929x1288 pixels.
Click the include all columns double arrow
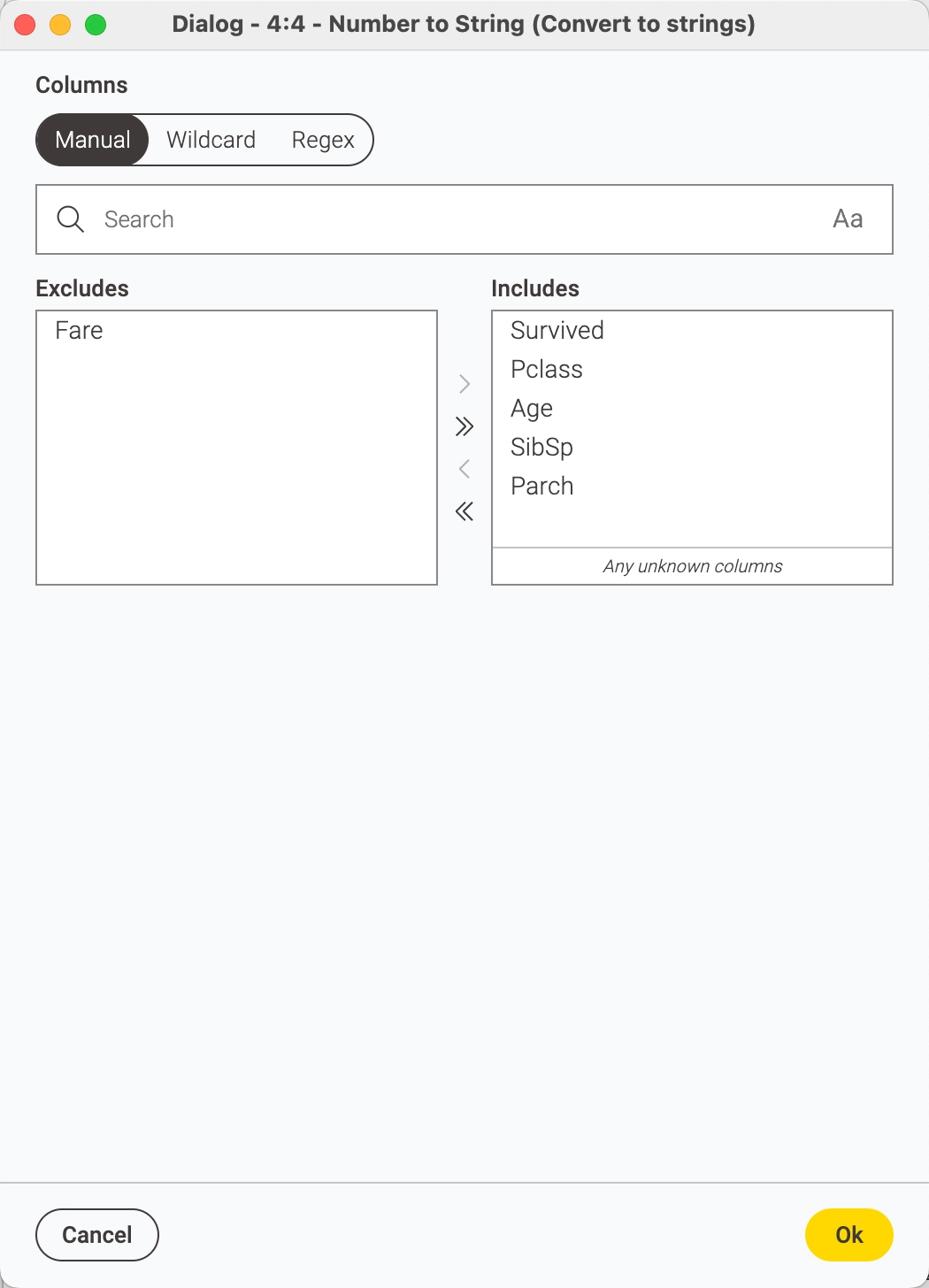click(464, 426)
